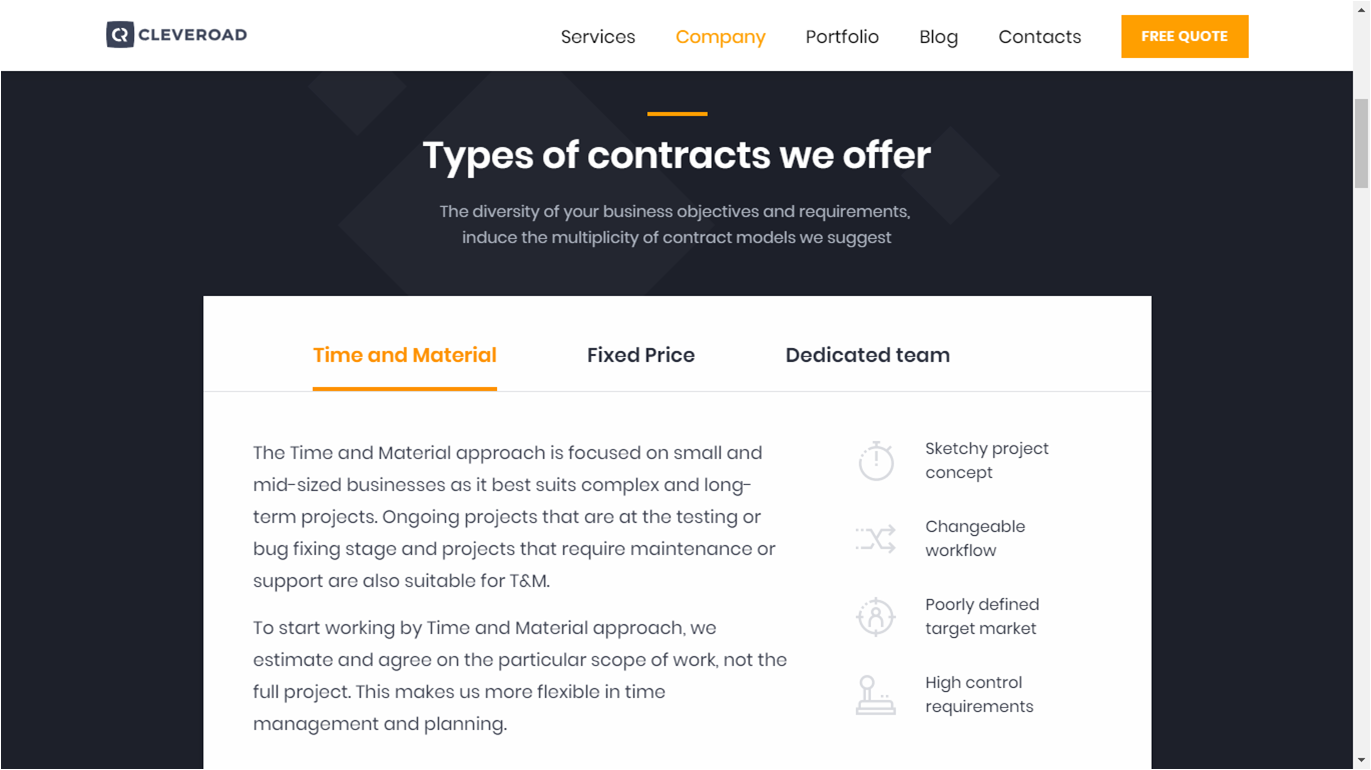Click the FREE QUOTE button
The height and width of the screenshot is (770, 1371).
pyautogui.click(x=1184, y=36)
